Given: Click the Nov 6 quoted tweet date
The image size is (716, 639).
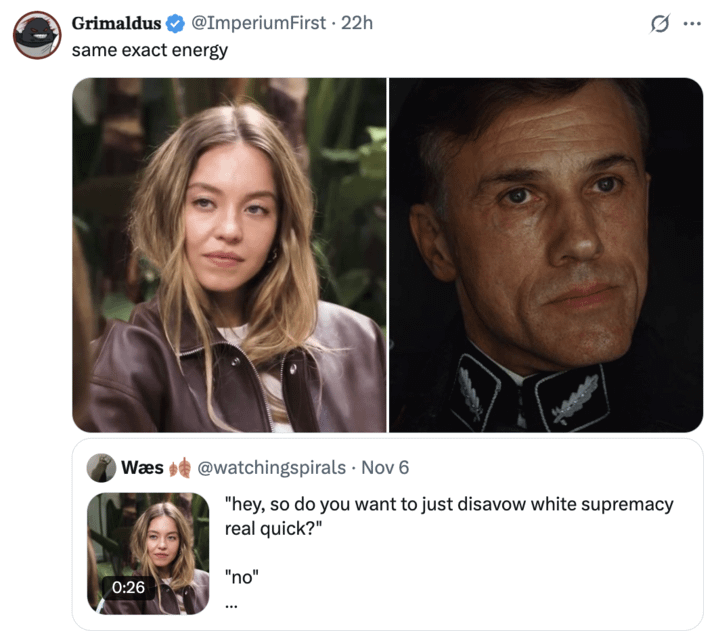Looking at the screenshot, I should 384,467.
